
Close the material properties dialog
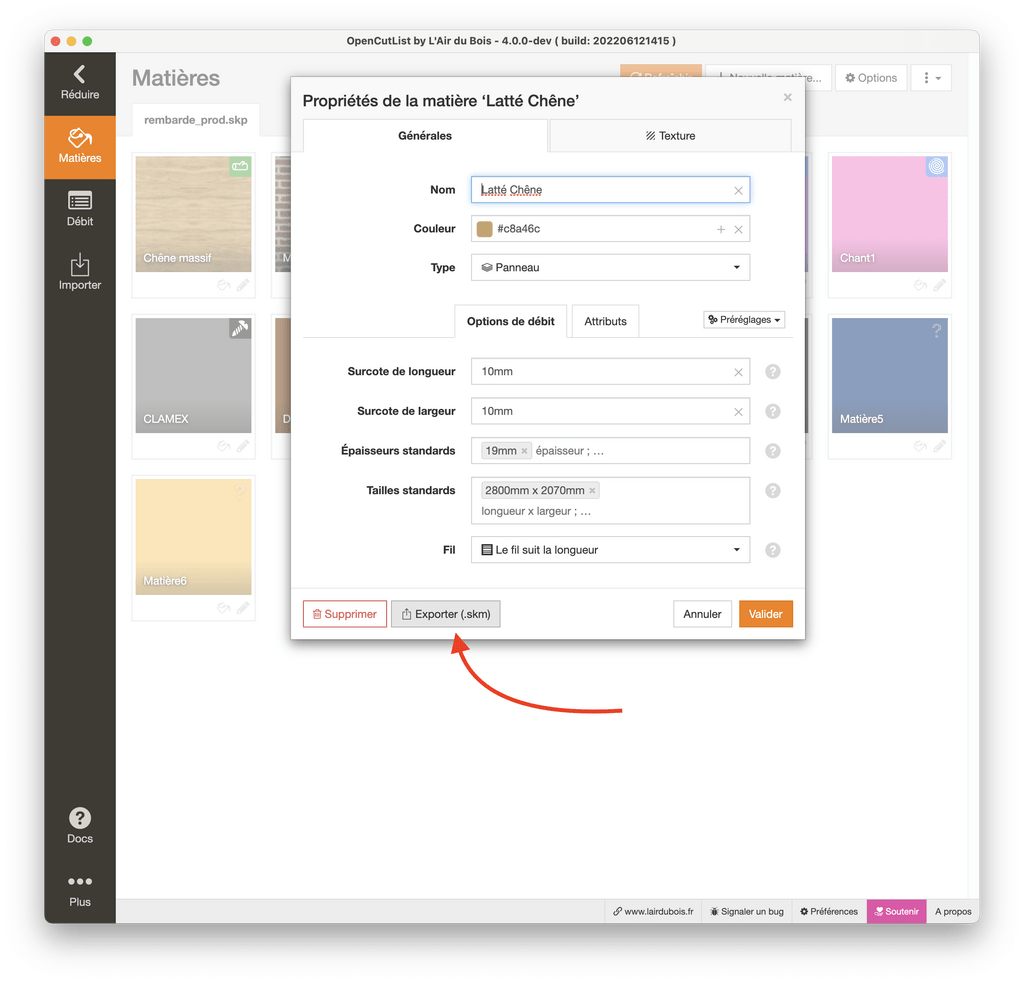coord(788,97)
